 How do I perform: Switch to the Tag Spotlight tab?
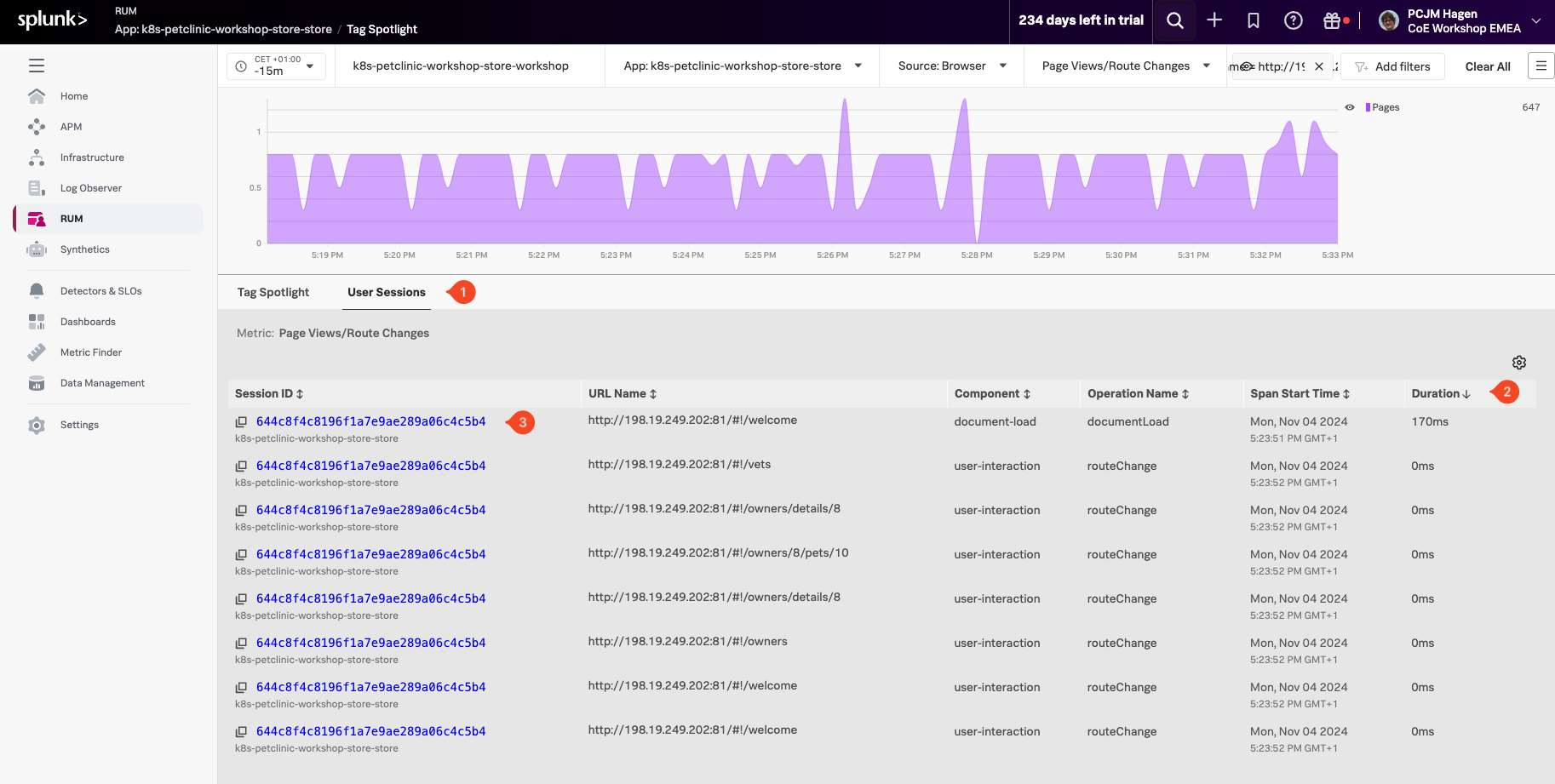[273, 293]
